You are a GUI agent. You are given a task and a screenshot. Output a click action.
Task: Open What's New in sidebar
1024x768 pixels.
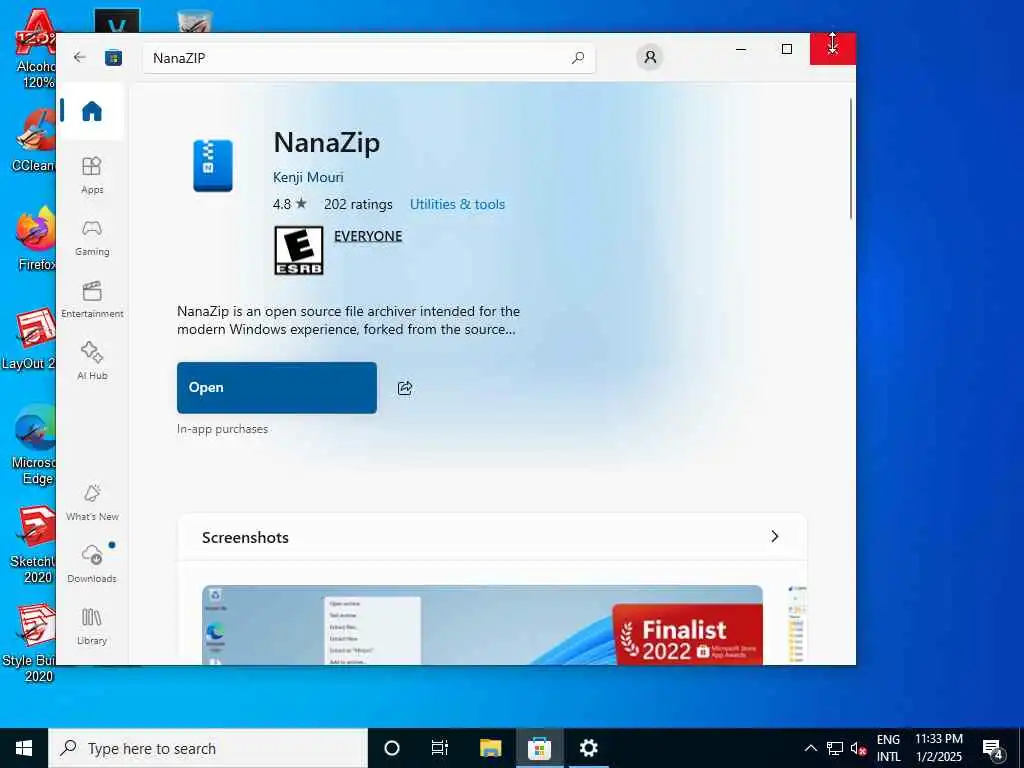(x=92, y=502)
